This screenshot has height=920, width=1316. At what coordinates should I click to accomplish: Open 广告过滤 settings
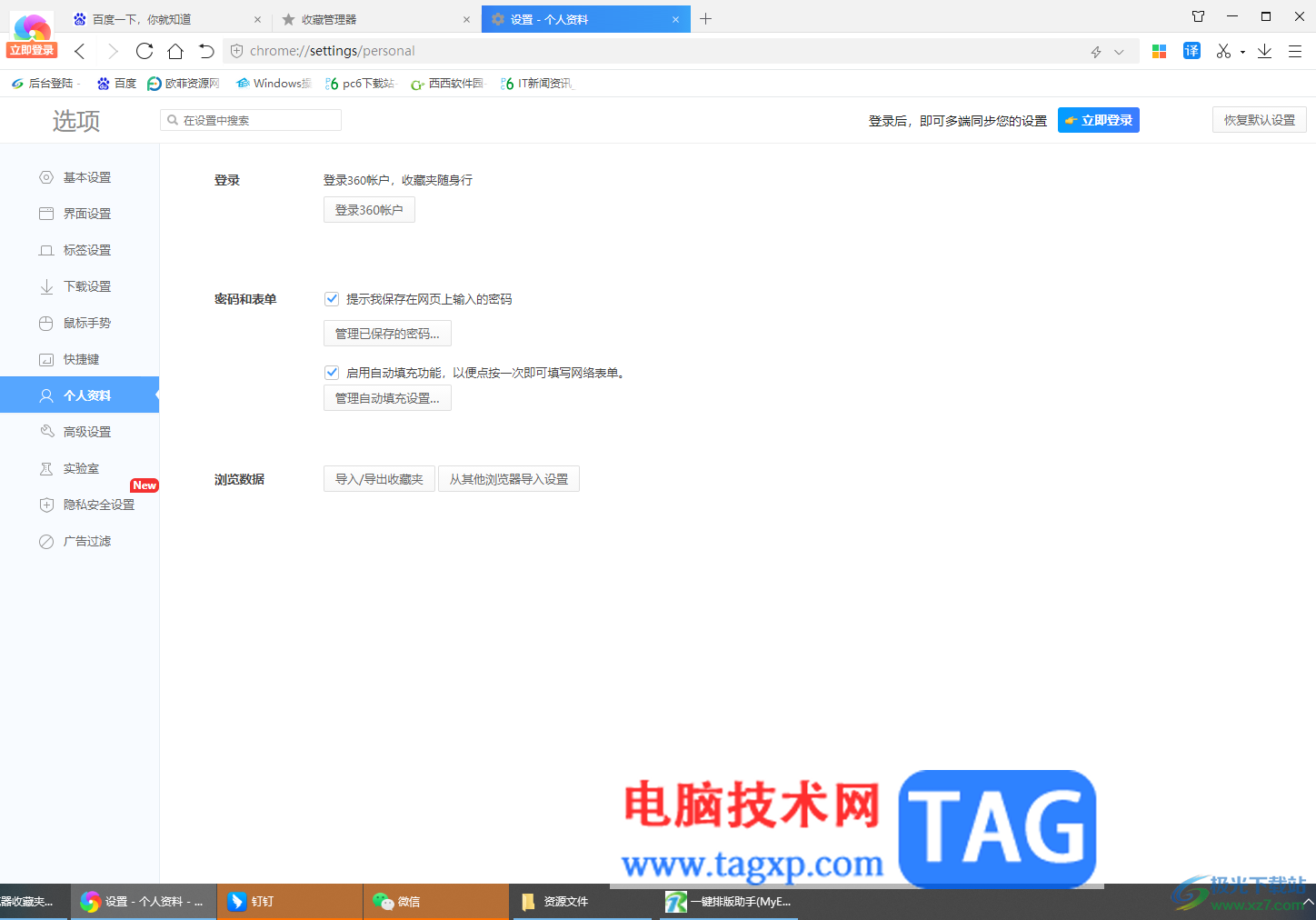79,541
